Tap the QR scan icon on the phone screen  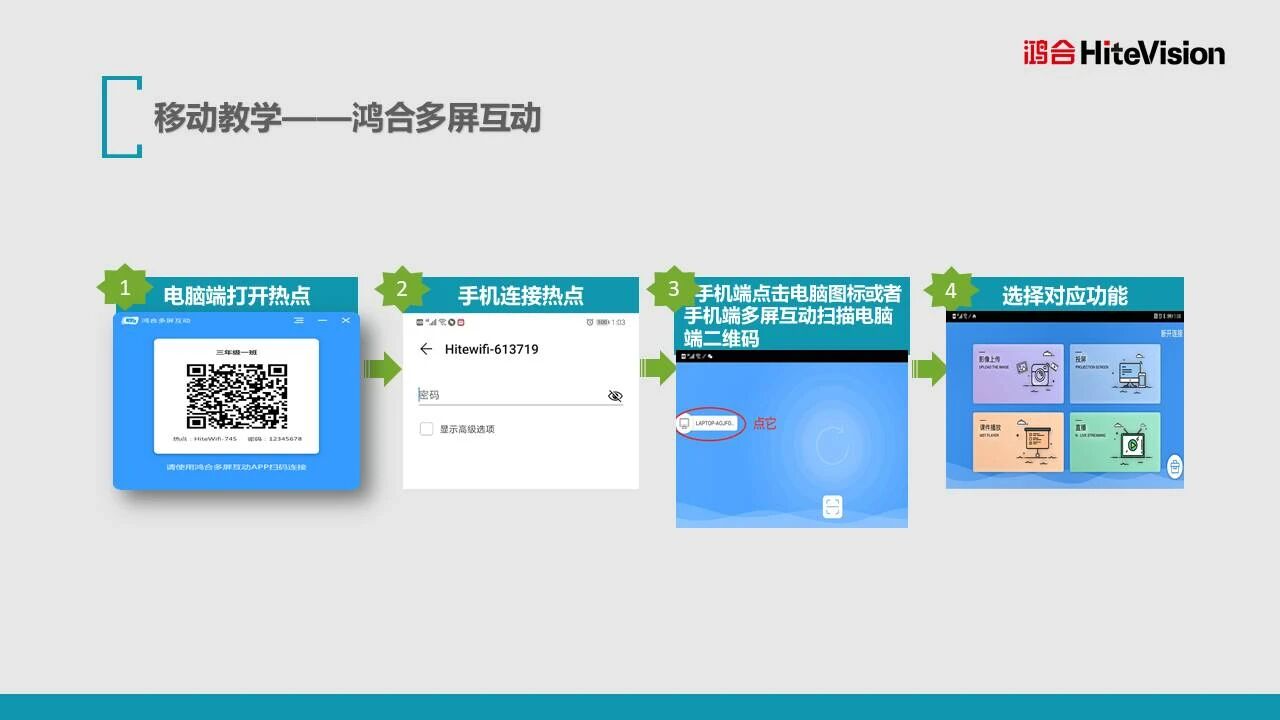[x=832, y=507]
